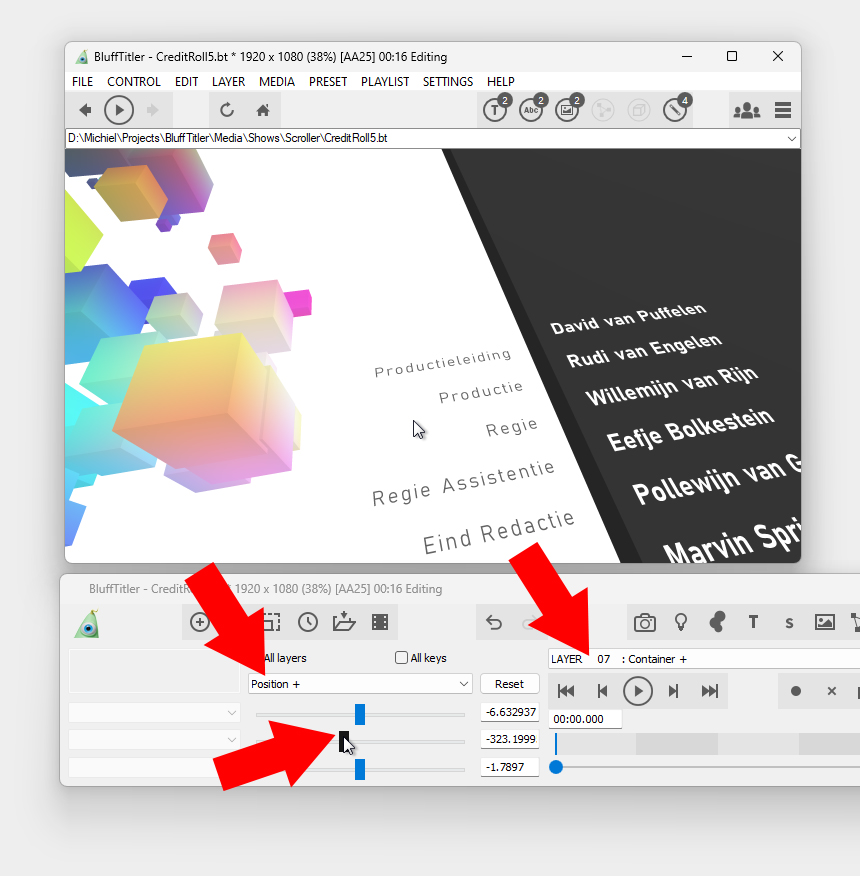Add a new layer with the plus icon
This screenshot has height=876, width=860.
199,622
